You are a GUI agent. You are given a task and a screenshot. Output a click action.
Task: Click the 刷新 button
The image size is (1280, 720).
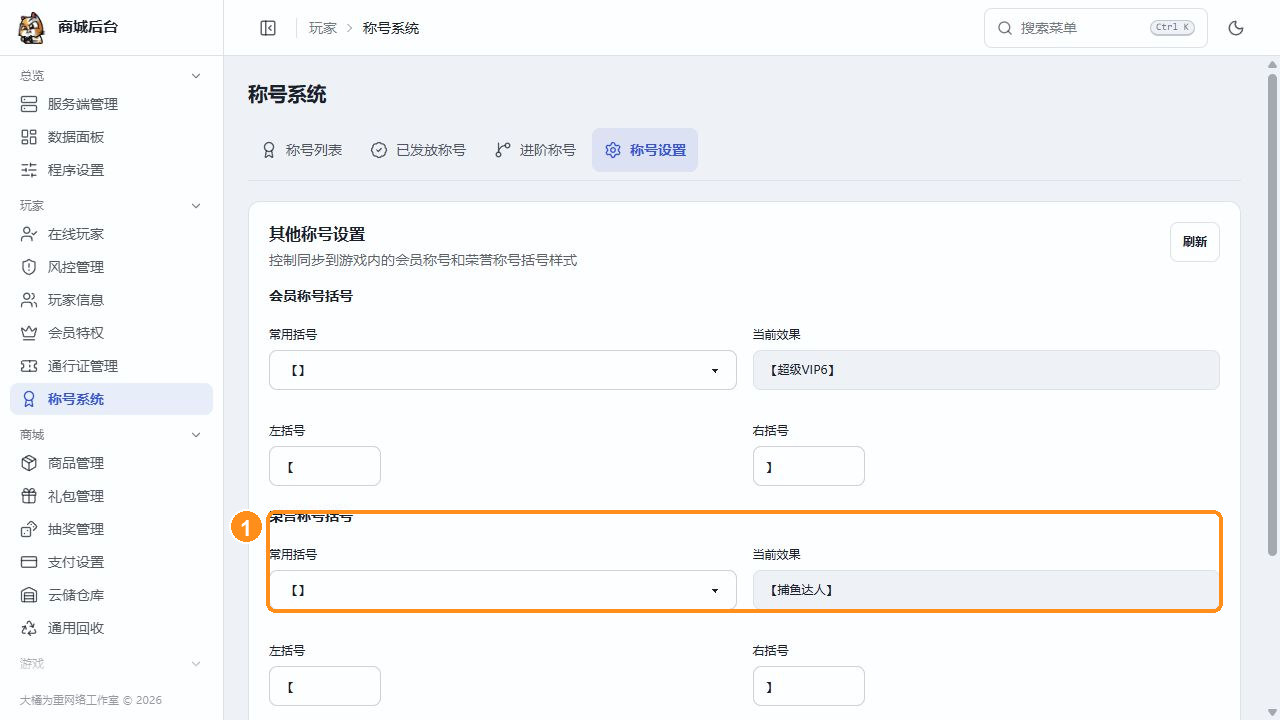[x=1194, y=242]
